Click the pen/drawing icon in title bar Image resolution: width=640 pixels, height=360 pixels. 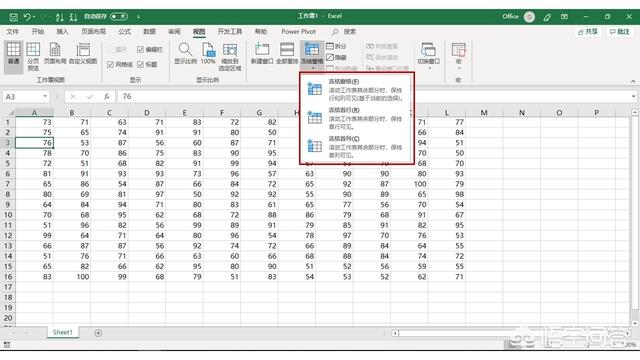[547, 17]
